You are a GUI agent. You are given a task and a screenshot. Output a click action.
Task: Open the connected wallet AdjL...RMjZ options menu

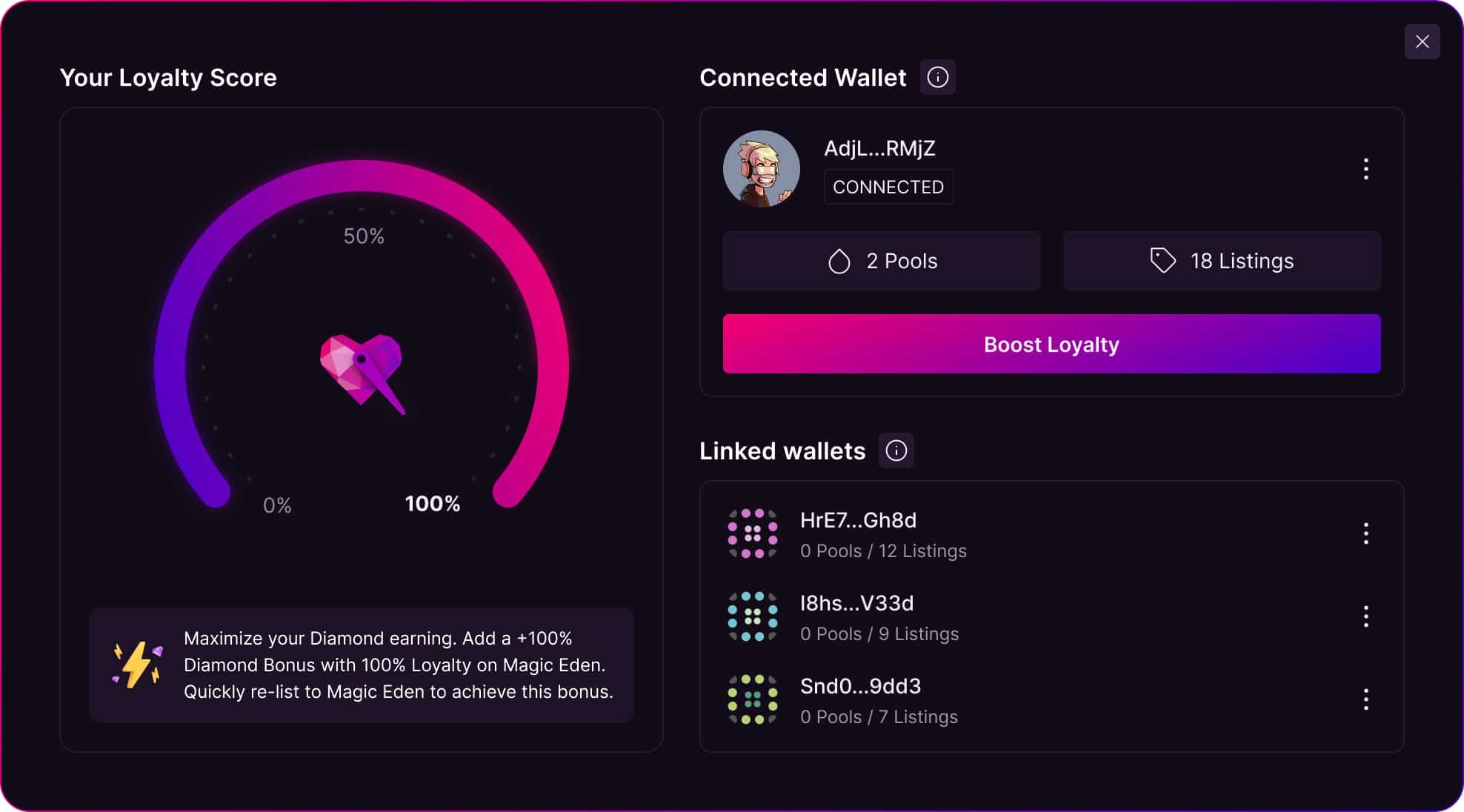pyautogui.click(x=1365, y=170)
